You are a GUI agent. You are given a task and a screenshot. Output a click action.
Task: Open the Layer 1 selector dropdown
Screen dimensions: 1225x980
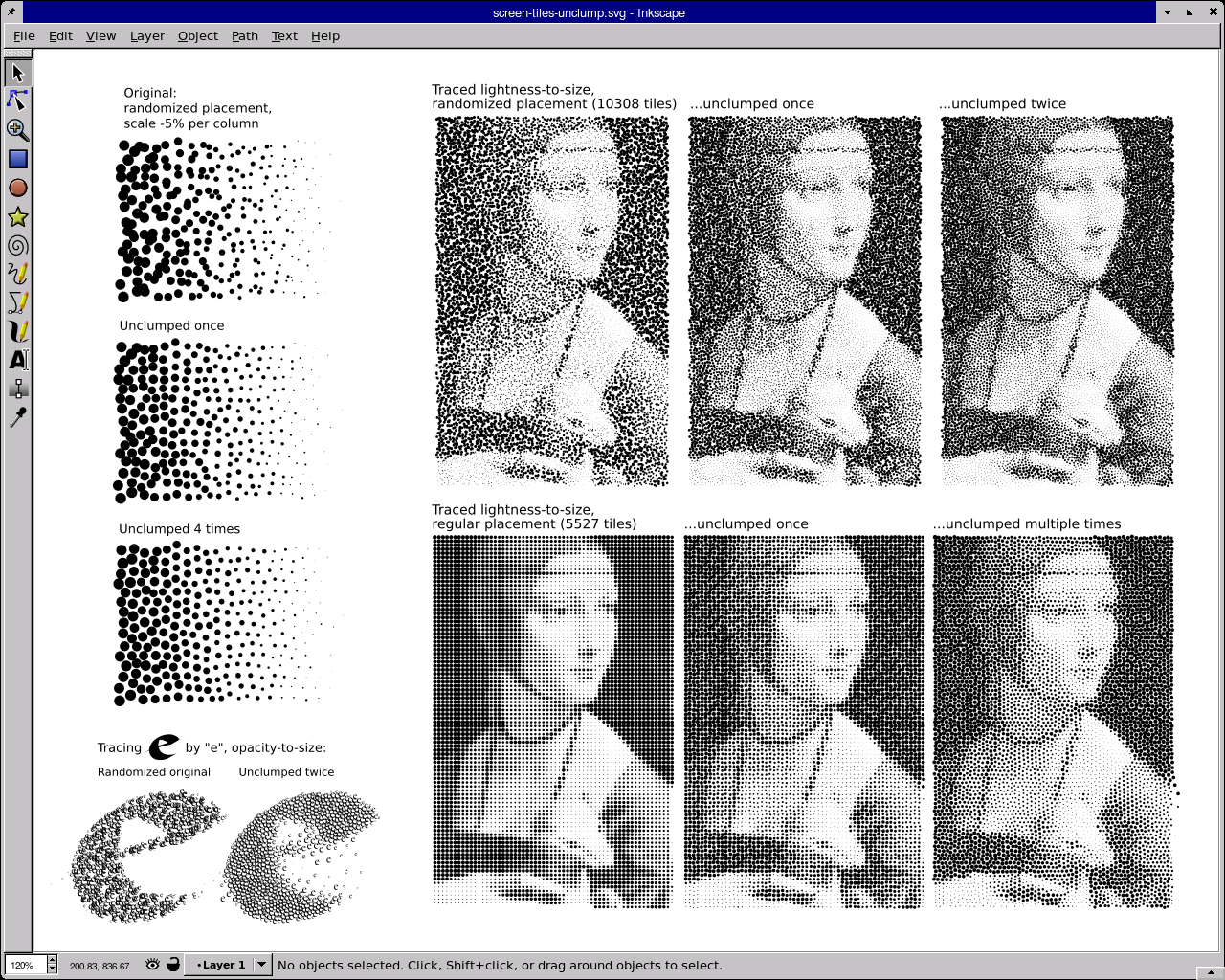click(x=227, y=965)
